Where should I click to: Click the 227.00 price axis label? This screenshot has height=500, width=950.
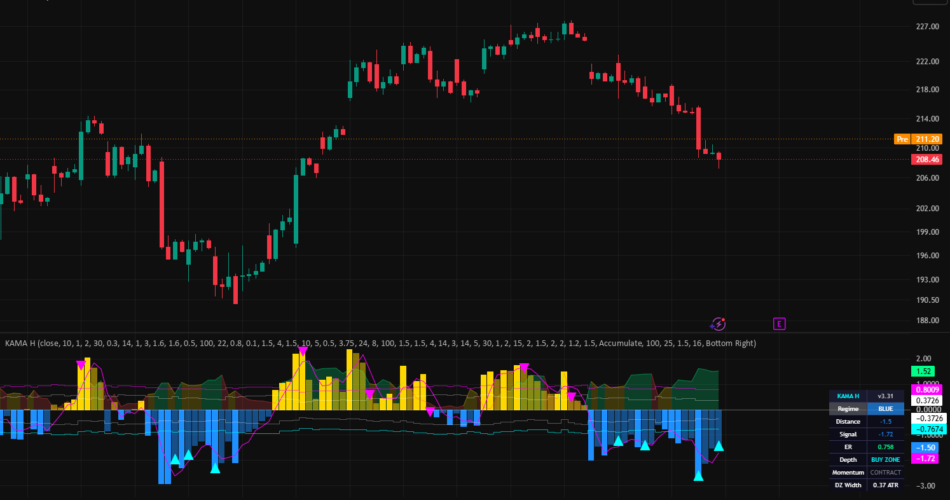tap(927, 27)
